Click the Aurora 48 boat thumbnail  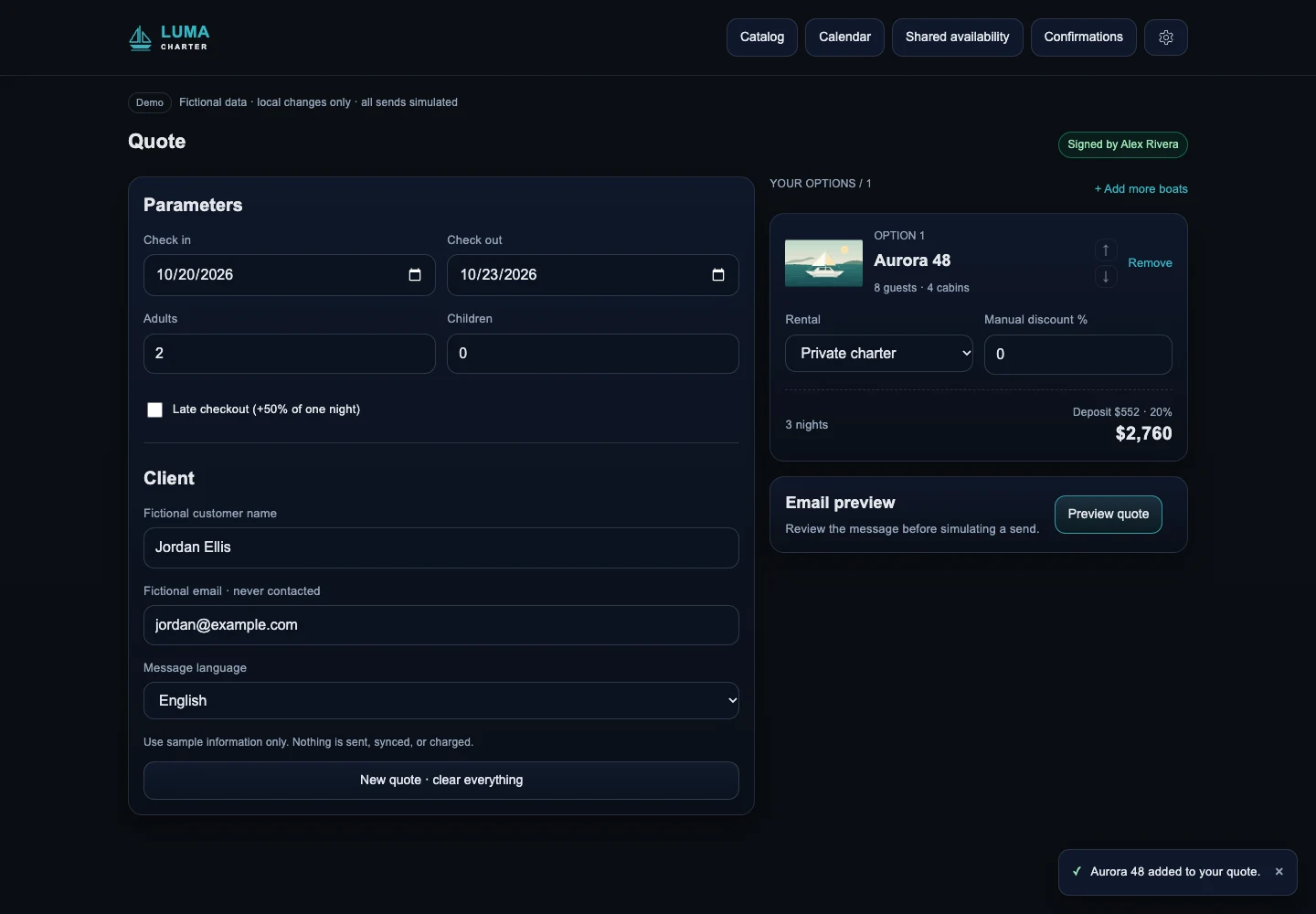(824, 263)
